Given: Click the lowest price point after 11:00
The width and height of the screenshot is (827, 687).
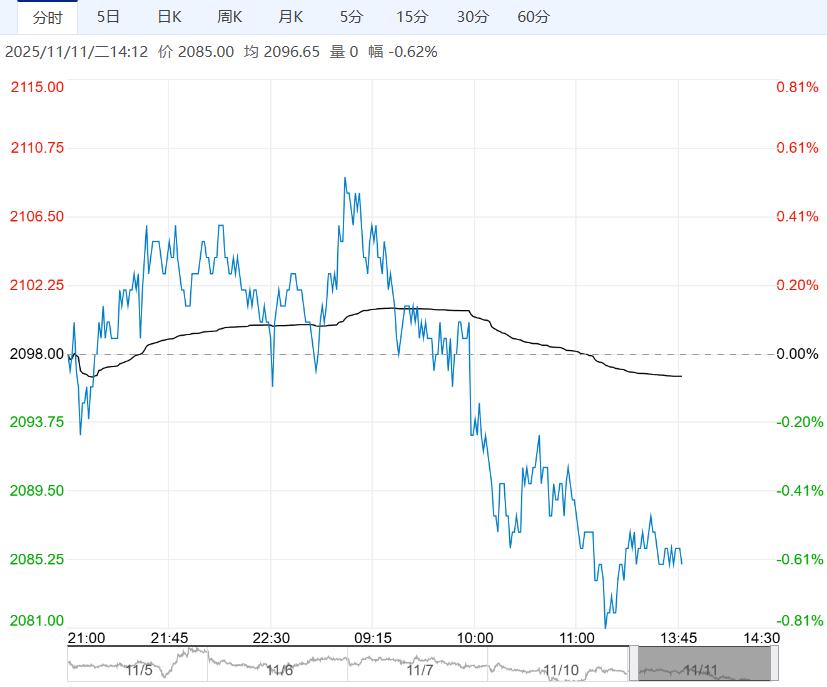Looking at the screenshot, I should pos(605,627).
